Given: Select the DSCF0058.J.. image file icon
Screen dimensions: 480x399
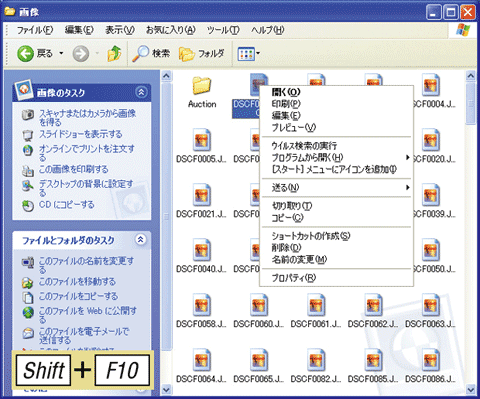Looking at the screenshot, I should (202, 305).
